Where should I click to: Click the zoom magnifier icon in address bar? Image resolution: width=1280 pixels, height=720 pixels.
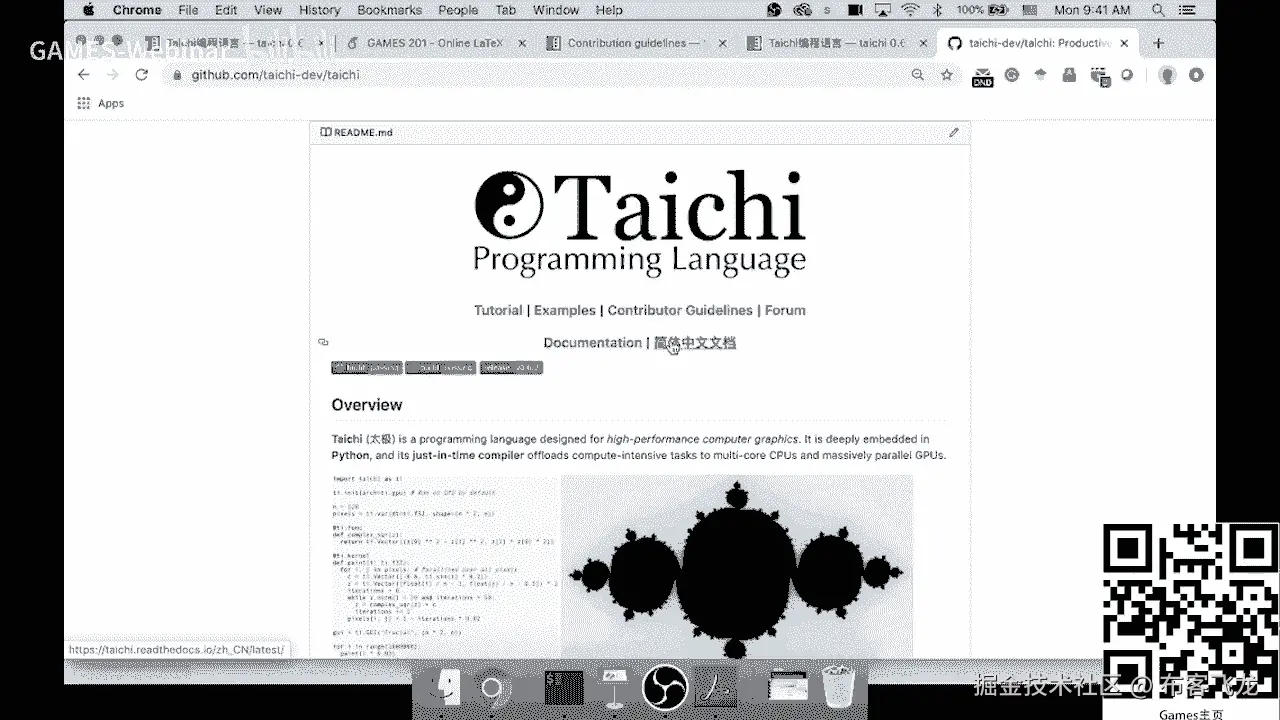point(918,75)
